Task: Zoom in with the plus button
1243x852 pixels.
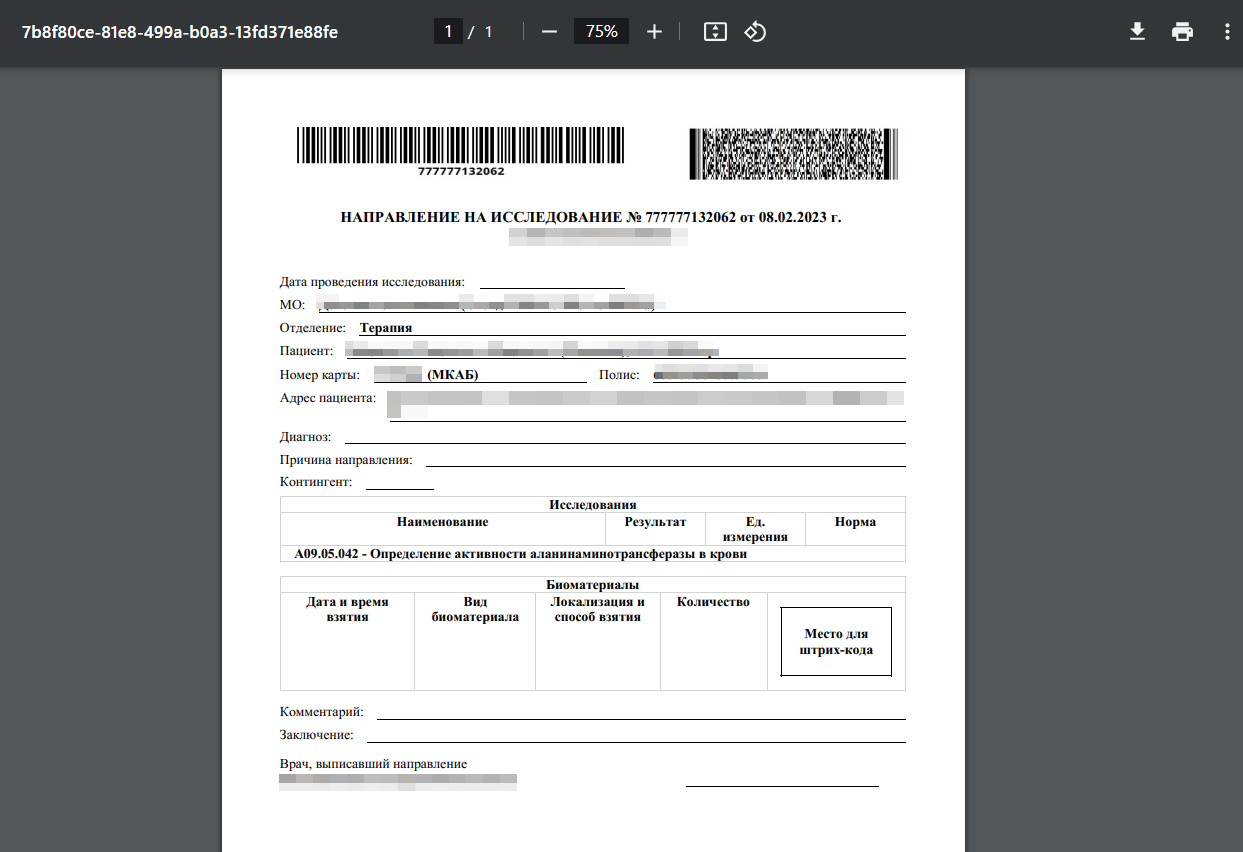Action: [x=654, y=32]
